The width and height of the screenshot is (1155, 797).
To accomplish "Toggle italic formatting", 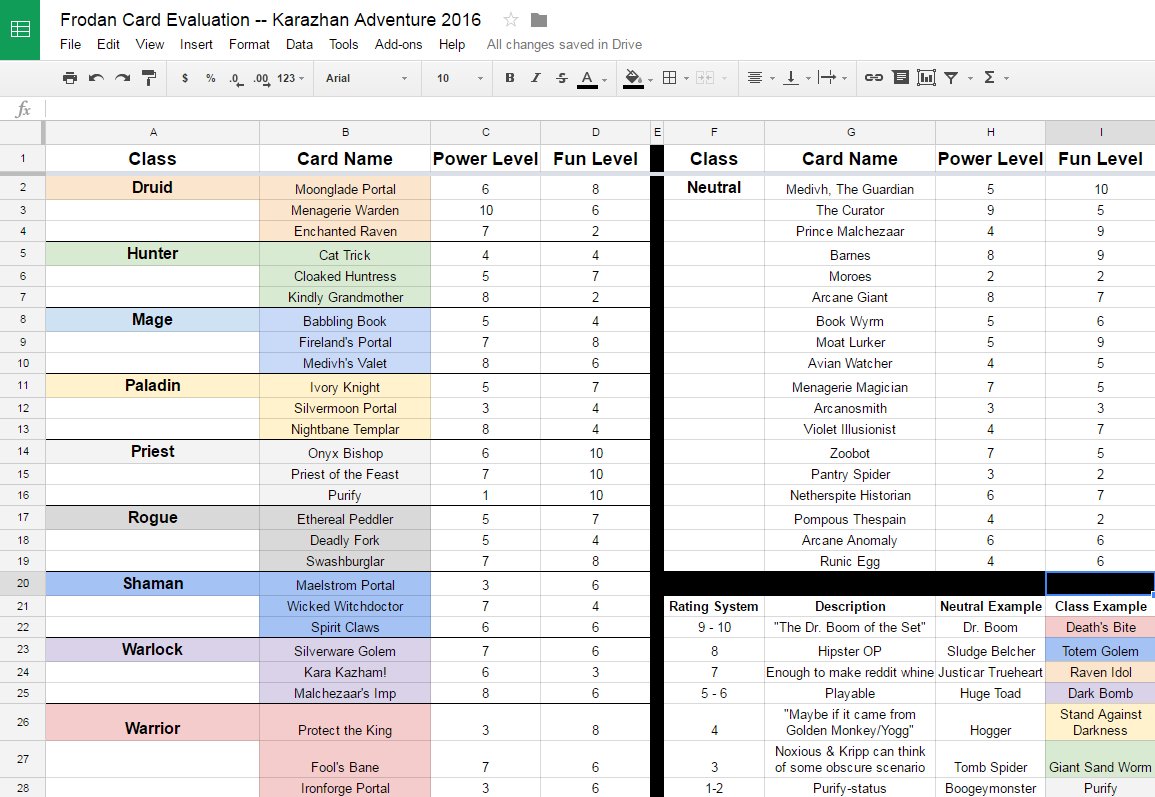I will pos(536,77).
